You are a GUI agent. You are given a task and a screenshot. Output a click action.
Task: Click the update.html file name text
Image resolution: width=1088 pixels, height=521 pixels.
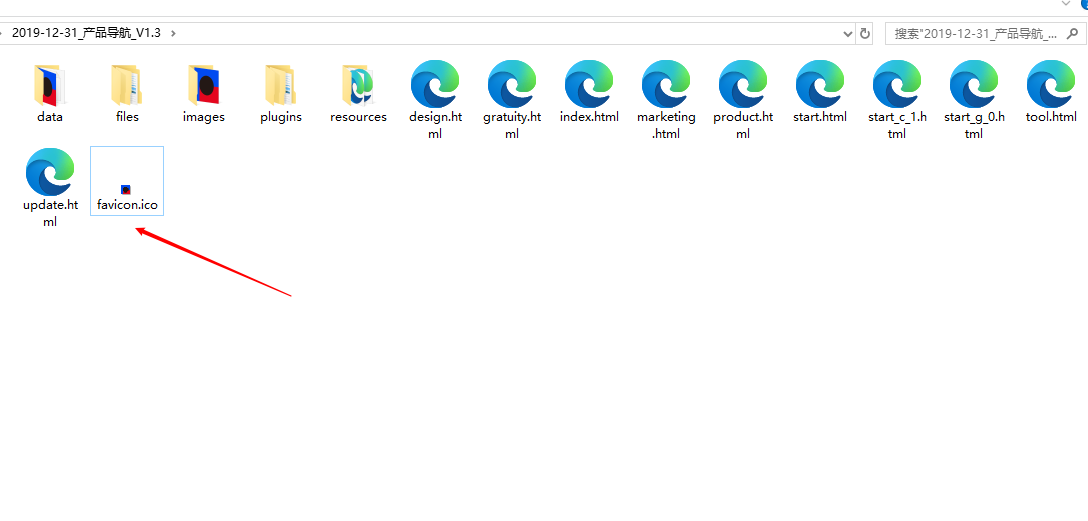[50, 214]
